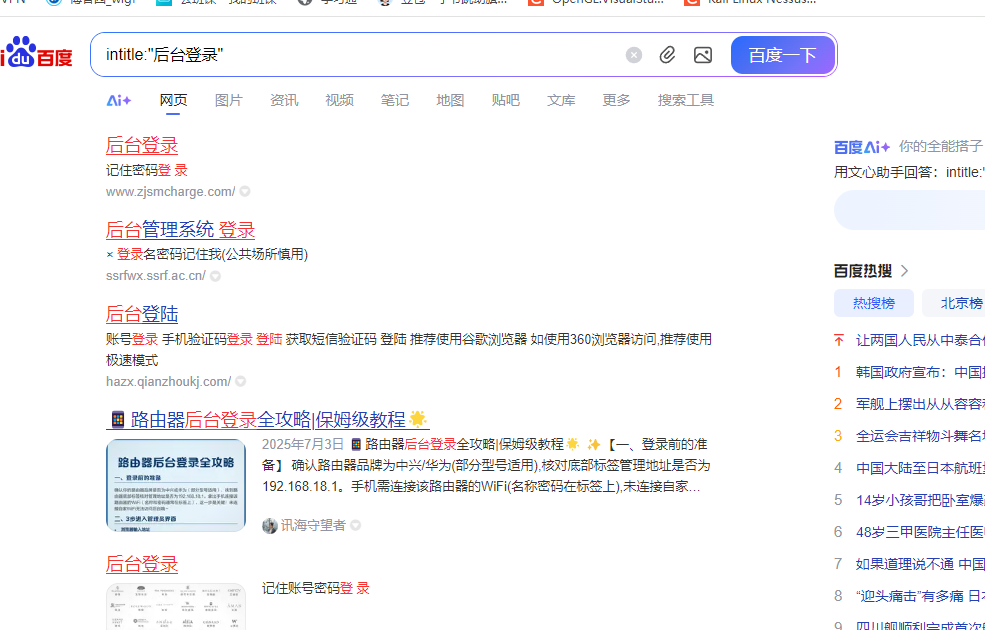Open hot search 军舰上摆出从从容容
This screenshot has width=985, height=630.
pos(920,405)
